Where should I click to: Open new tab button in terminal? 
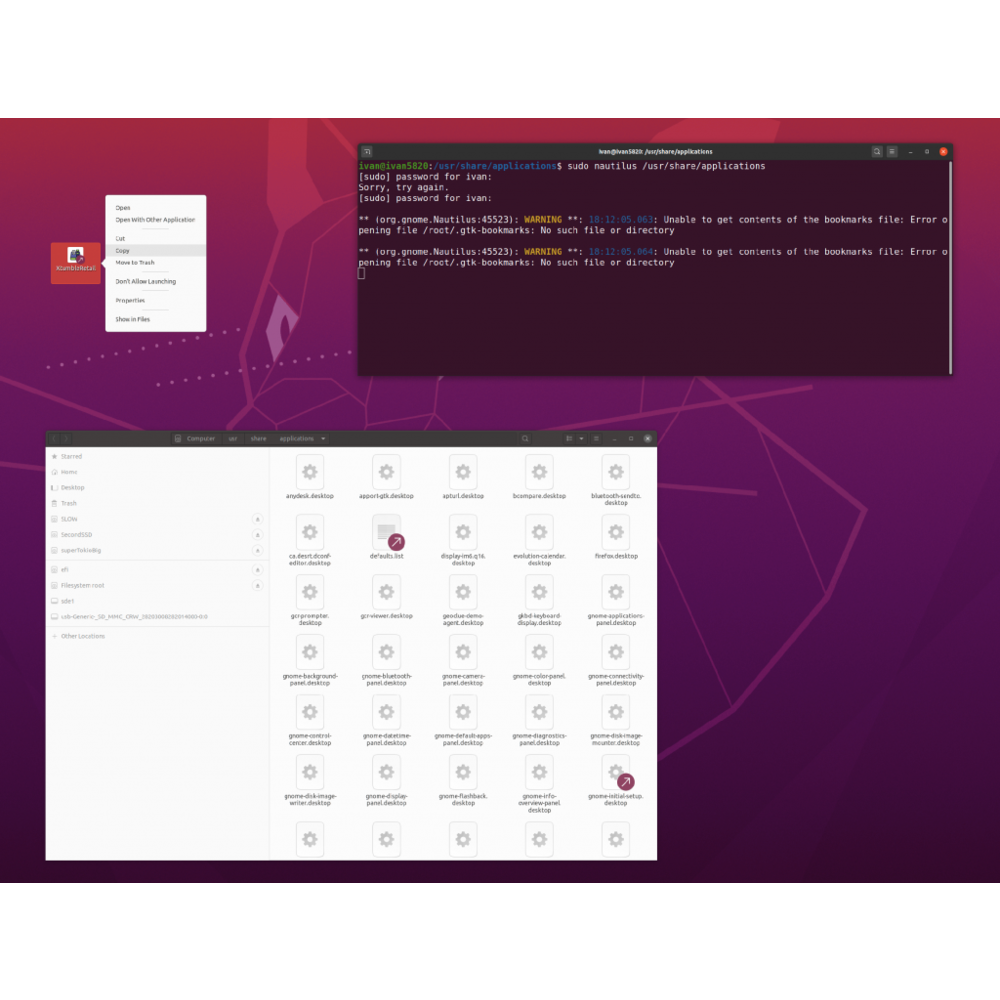(x=367, y=151)
